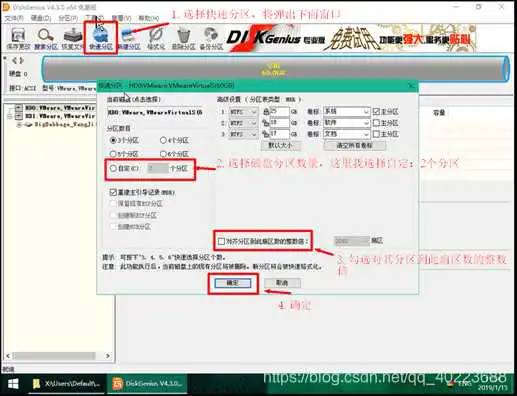Choose the custom (自定) partition count radio
Viewport: 517px width, 396px height.
113,168
